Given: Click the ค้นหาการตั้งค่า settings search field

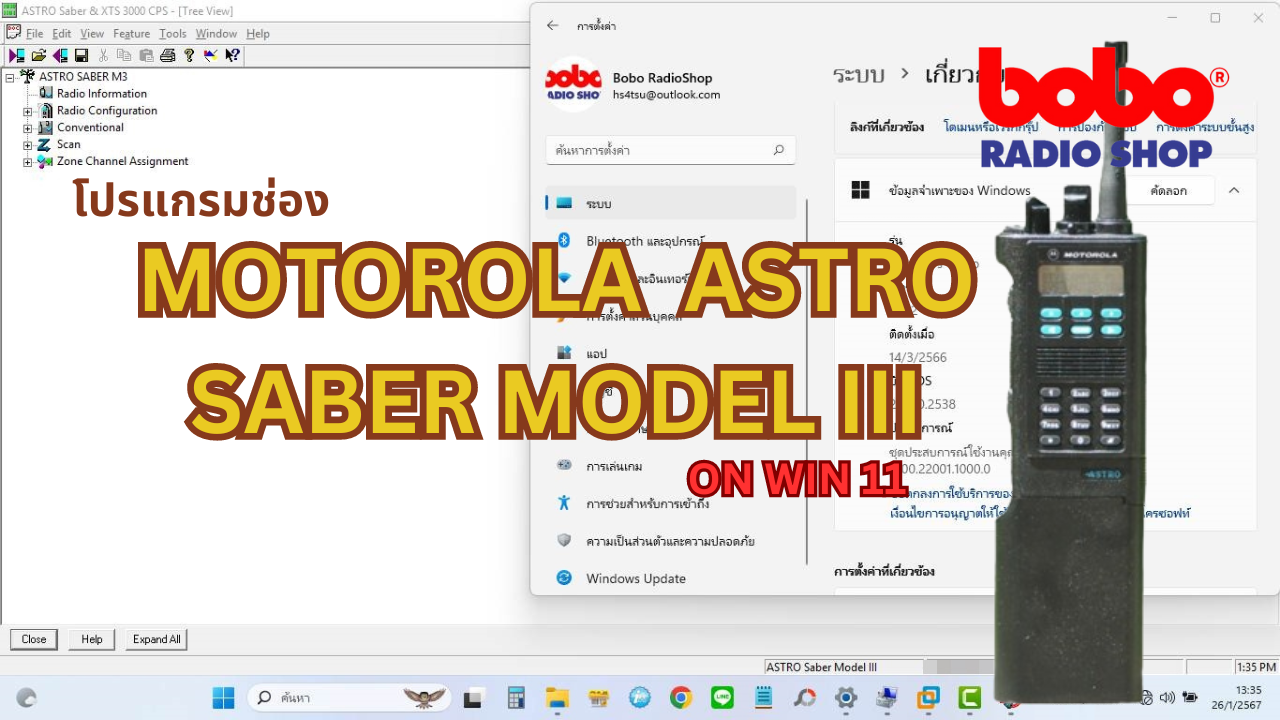Looking at the screenshot, I should [x=660, y=150].
